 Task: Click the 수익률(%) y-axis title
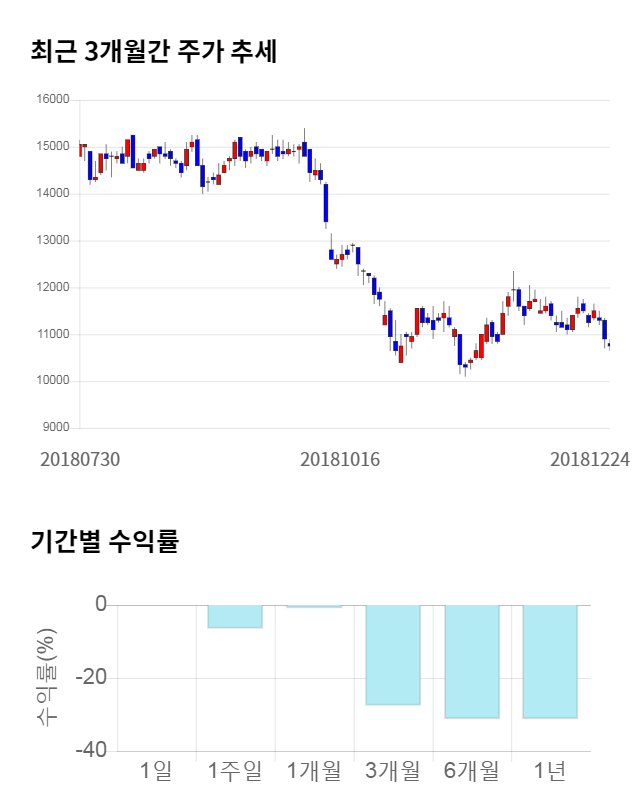[x=47, y=678]
